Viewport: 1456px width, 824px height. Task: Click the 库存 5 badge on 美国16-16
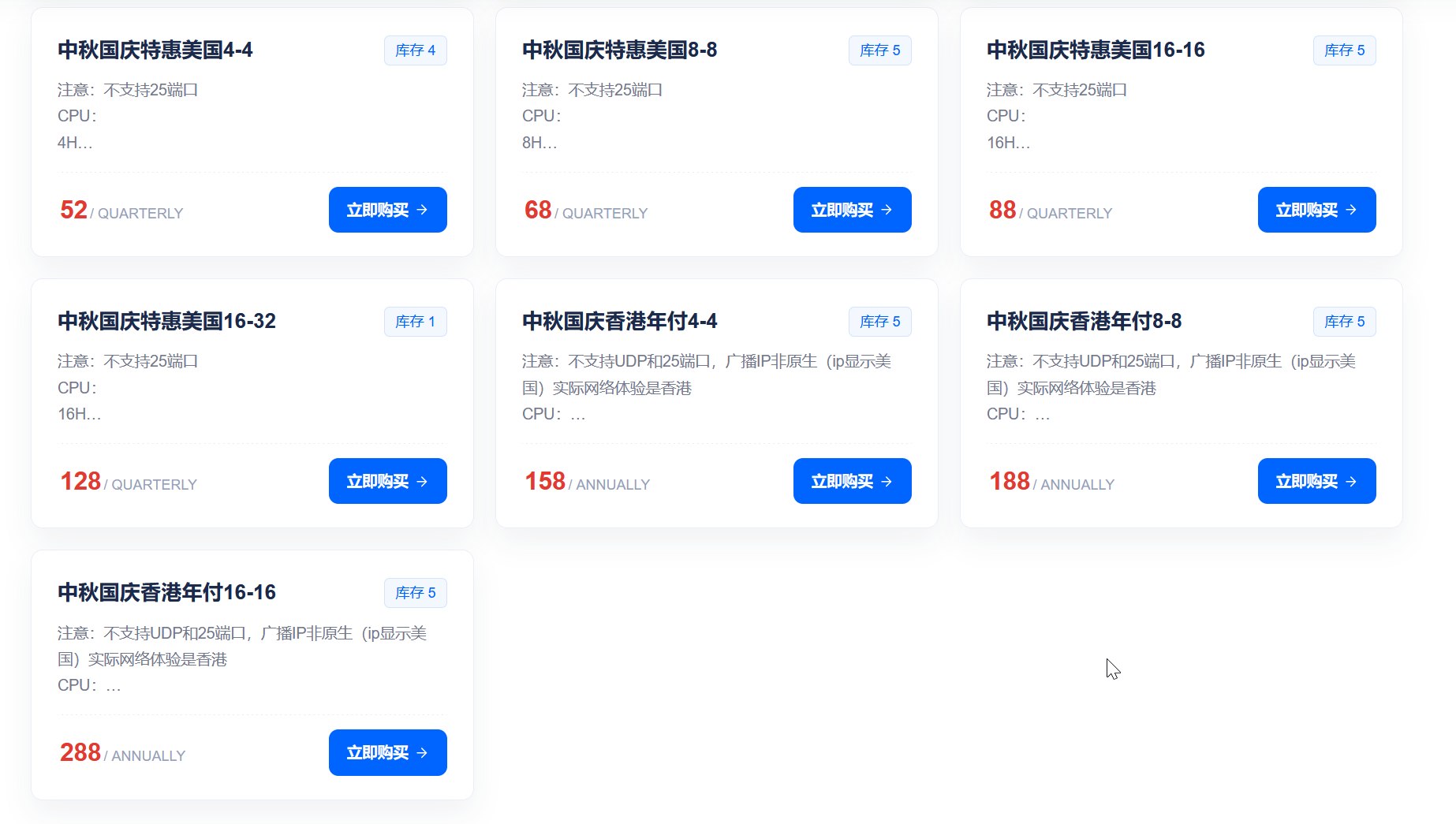point(1344,50)
